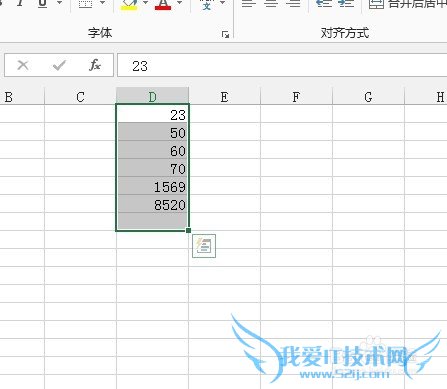The width and height of the screenshot is (447, 389).
Task: Open the Quick Analysis button
Action: pyautogui.click(x=204, y=246)
